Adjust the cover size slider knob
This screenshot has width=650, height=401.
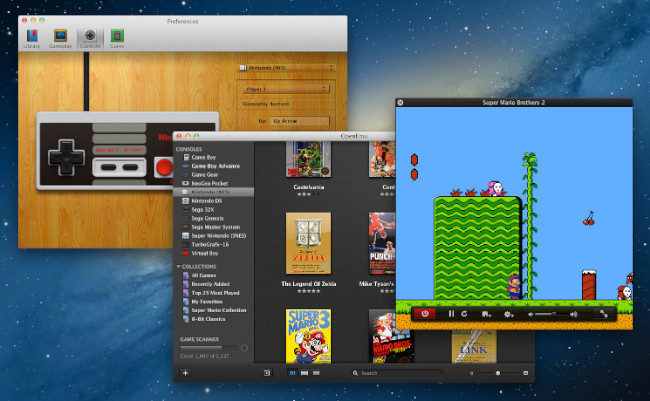(498, 373)
